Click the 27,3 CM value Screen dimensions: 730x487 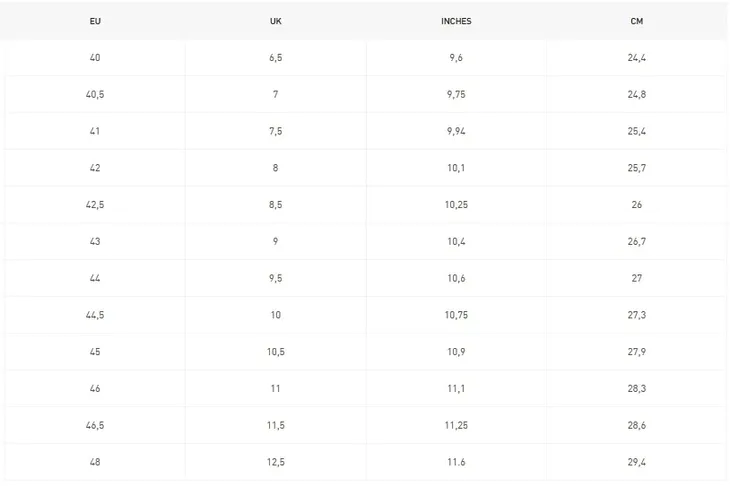[x=636, y=315]
